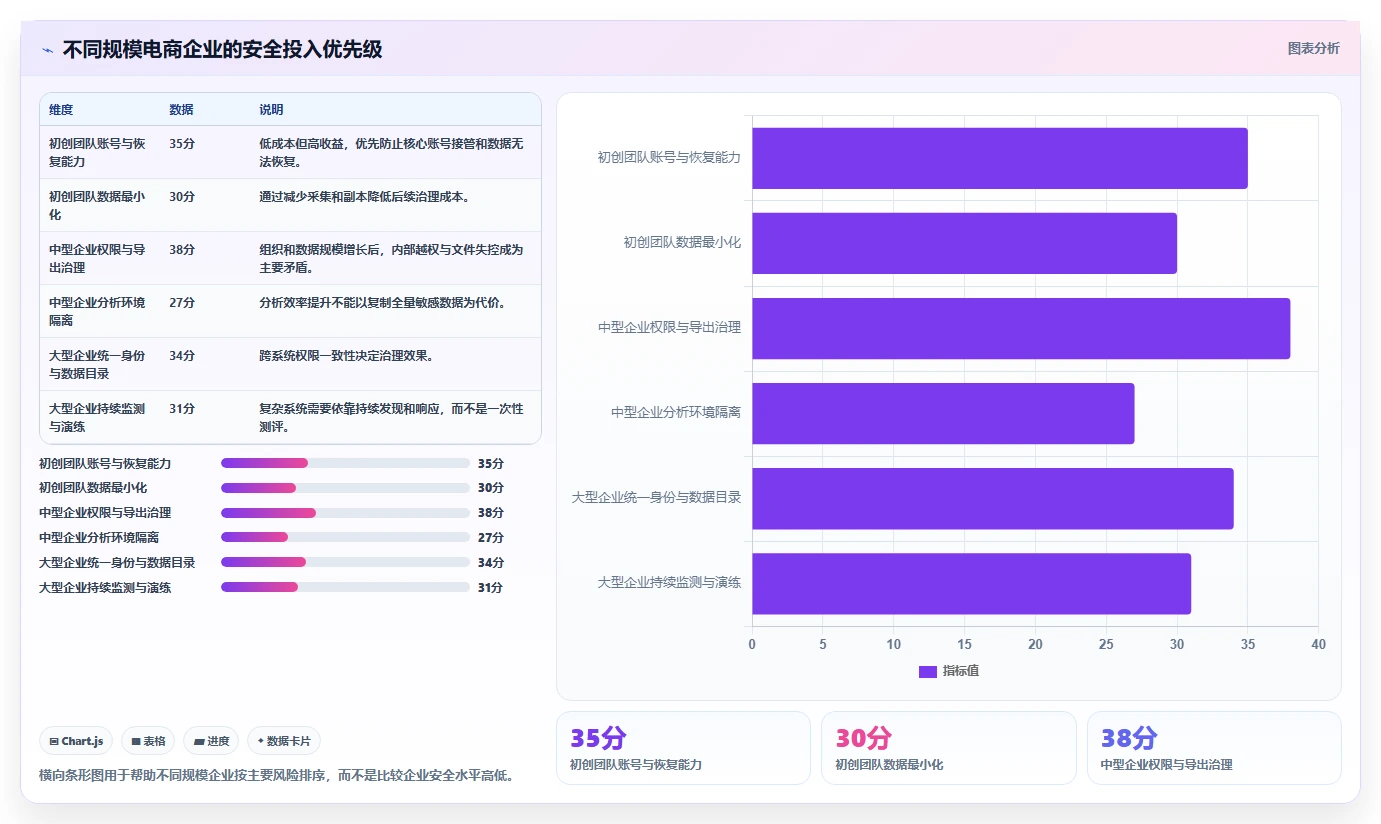
Task: Click the 34分 value in the table
Action: (x=182, y=355)
